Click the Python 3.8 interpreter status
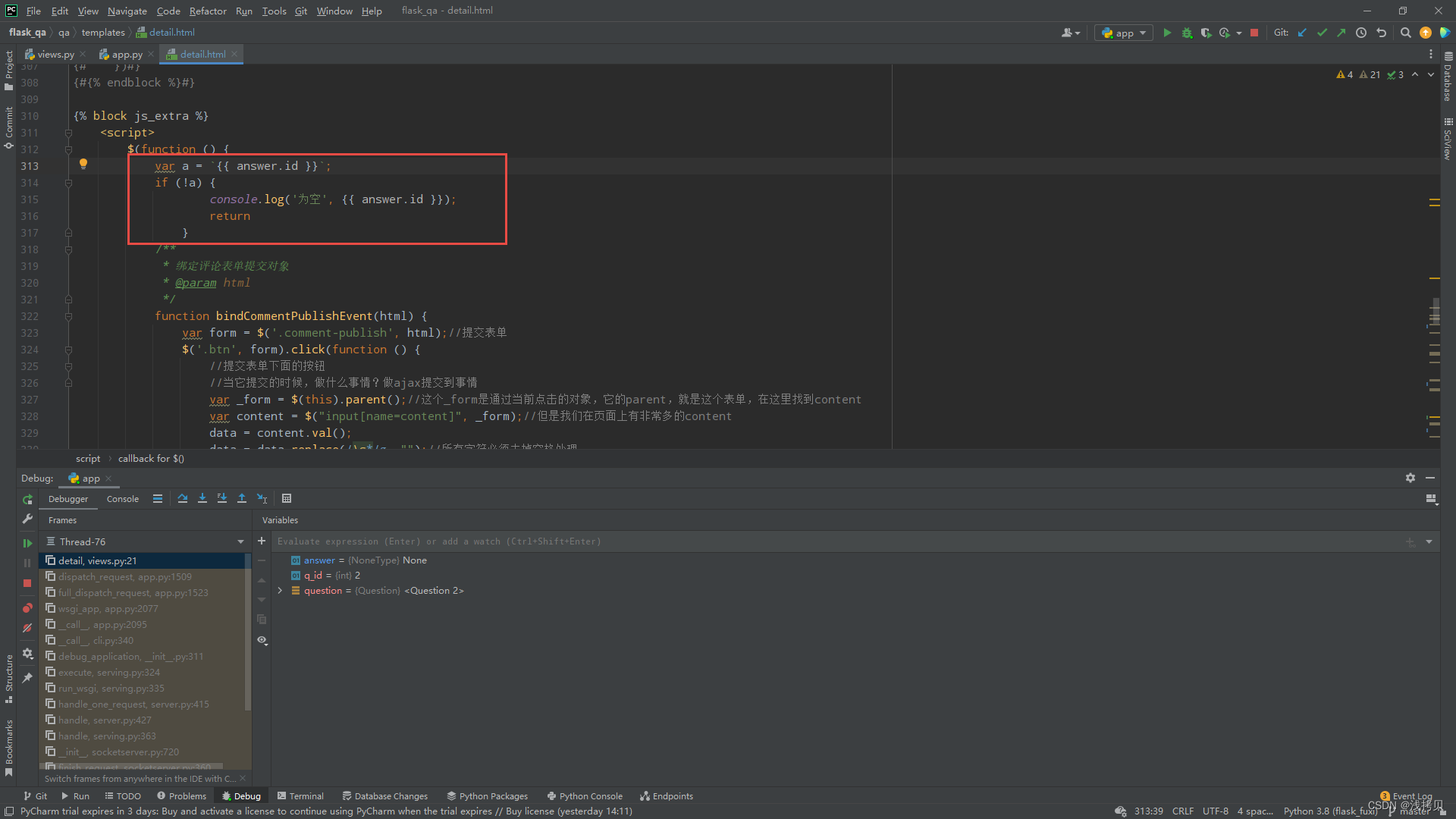Screen dimensions: 1456x819 (x=1330, y=811)
